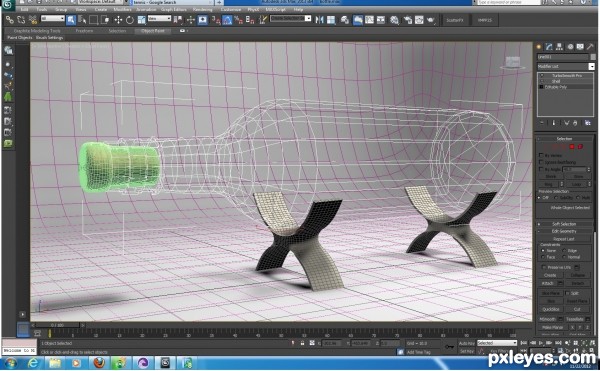Collapse the Selection rollout header
Screen dimensions: 600x371
click(564, 138)
